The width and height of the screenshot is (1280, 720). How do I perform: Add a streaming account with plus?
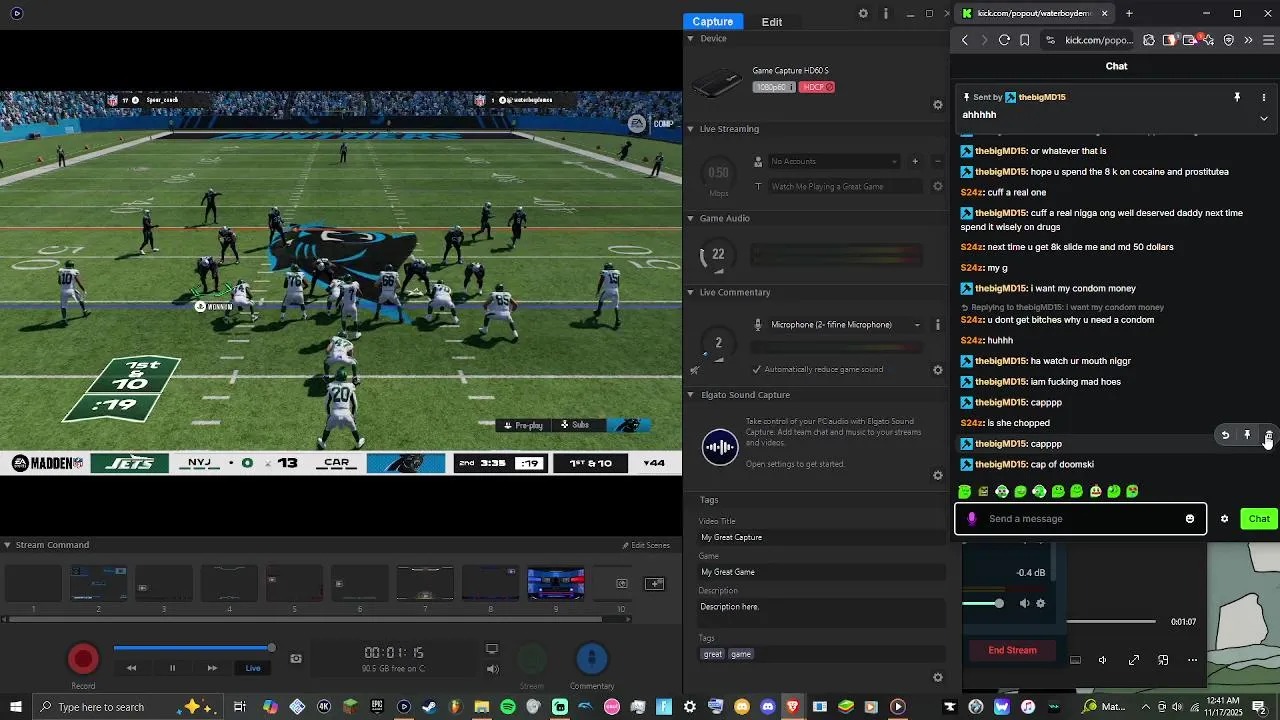tap(915, 161)
